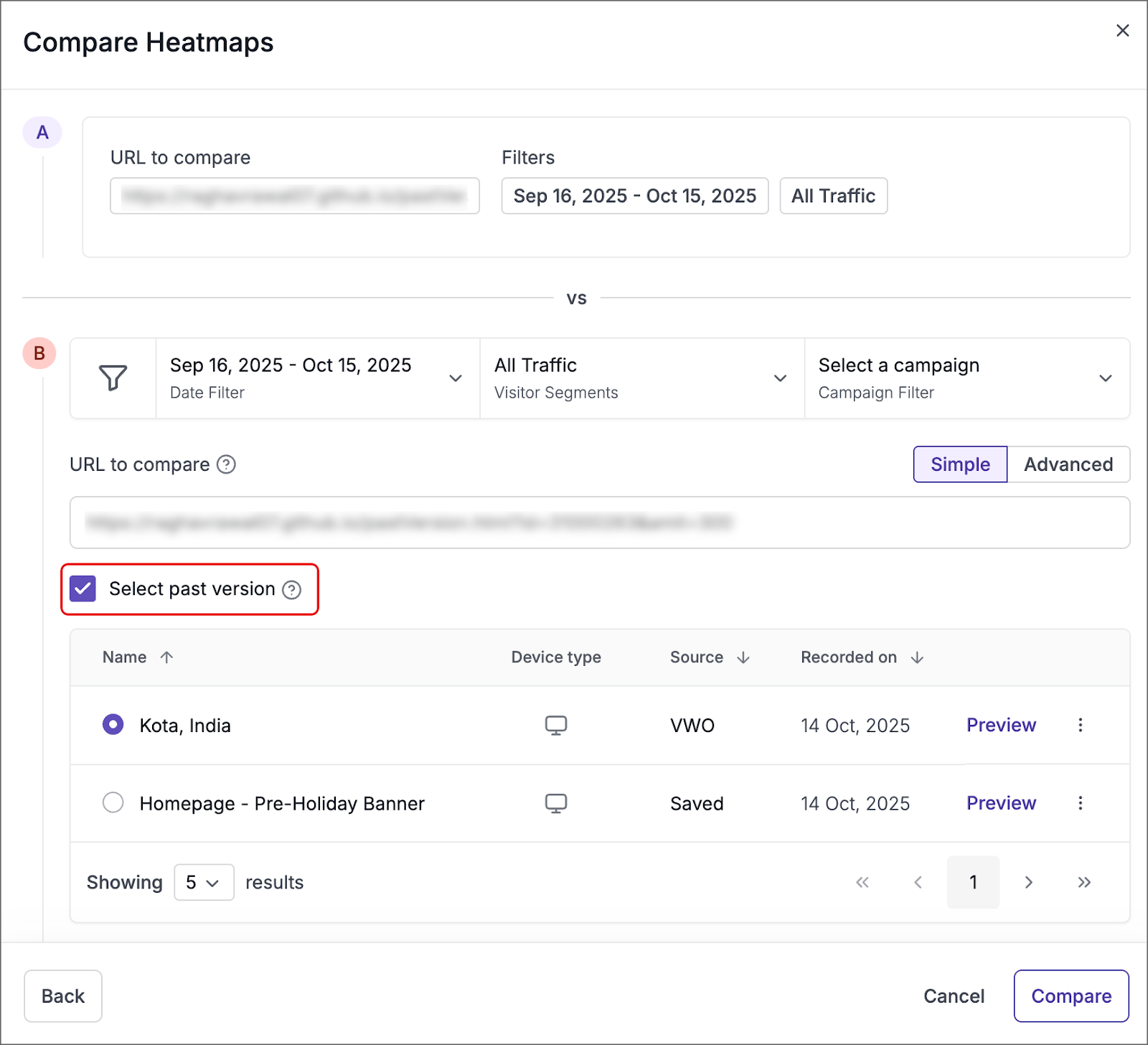Click help icon beside Select past version

[x=291, y=589]
